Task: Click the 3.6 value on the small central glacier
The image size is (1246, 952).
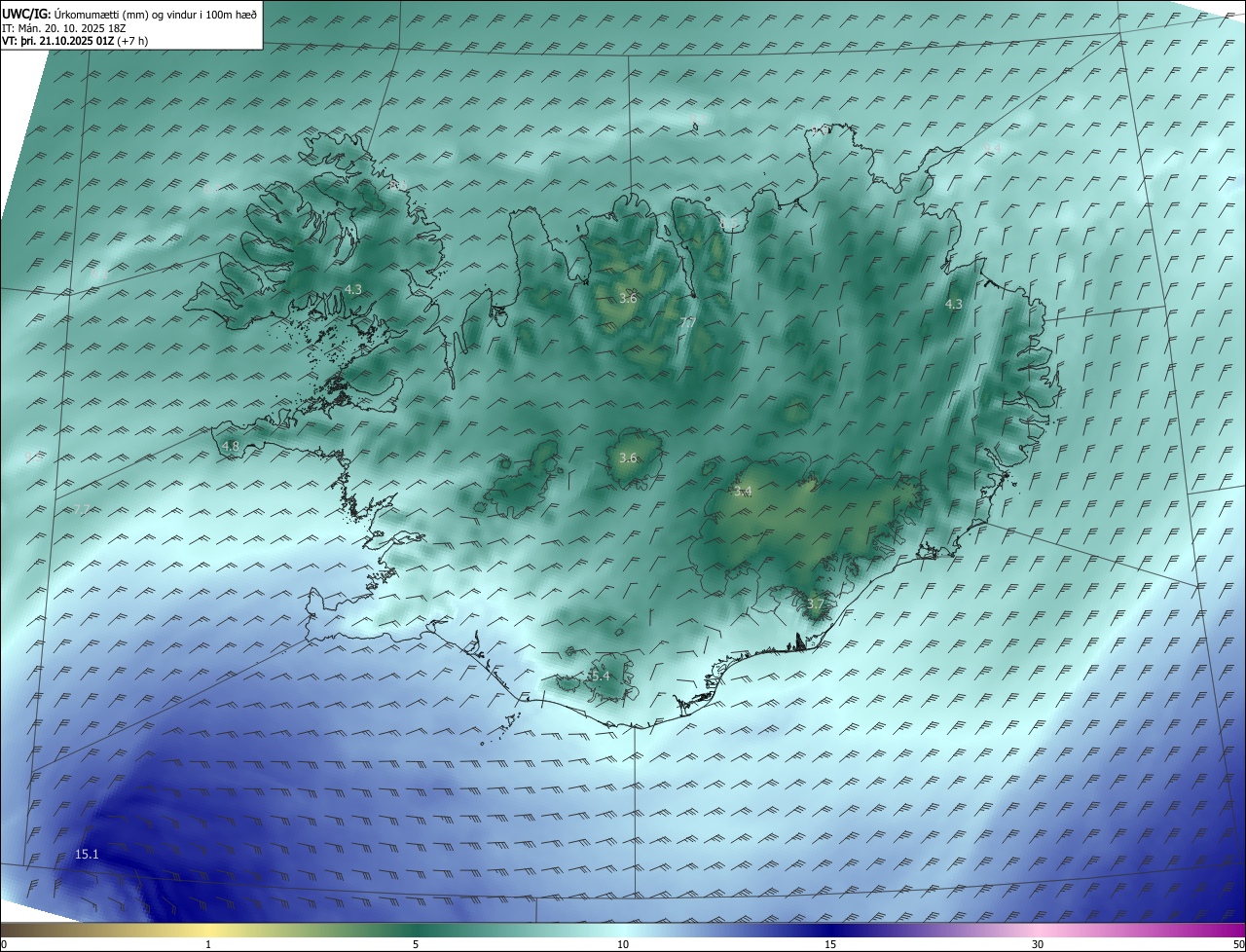Action: pos(628,458)
